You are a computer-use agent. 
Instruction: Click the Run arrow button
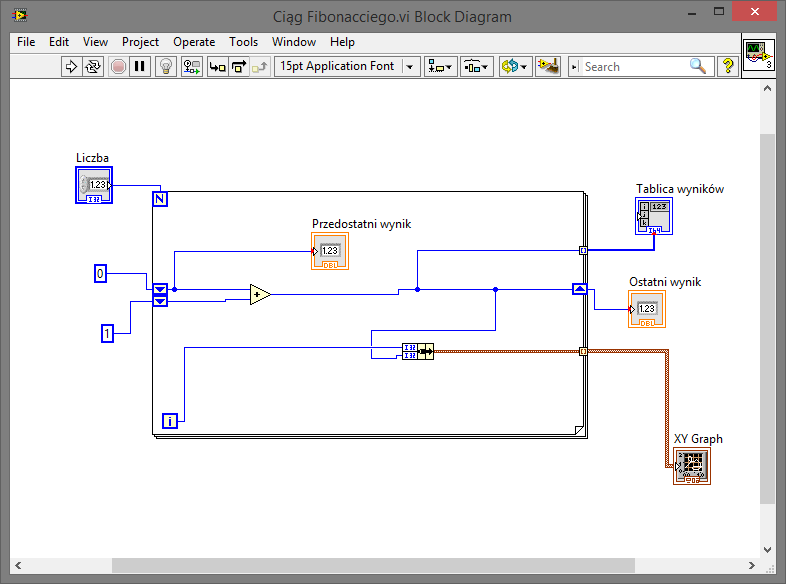click(x=71, y=67)
